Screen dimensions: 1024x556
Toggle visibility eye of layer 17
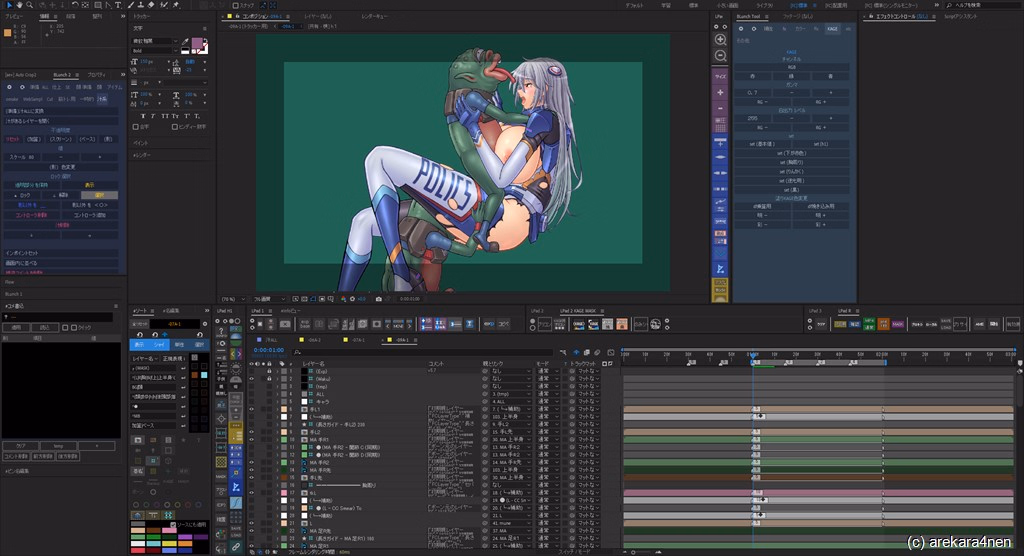click(x=251, y=493)
